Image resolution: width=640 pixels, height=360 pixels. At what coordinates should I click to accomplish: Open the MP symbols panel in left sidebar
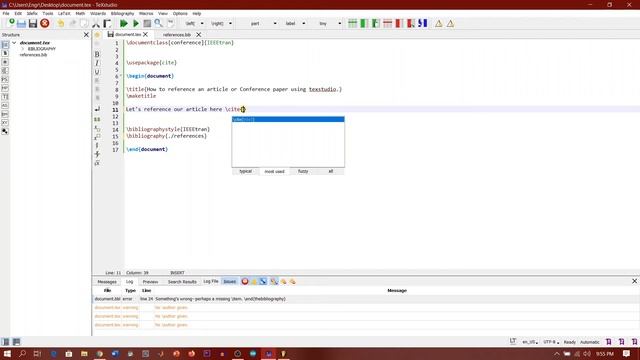(x=5, y=88)
